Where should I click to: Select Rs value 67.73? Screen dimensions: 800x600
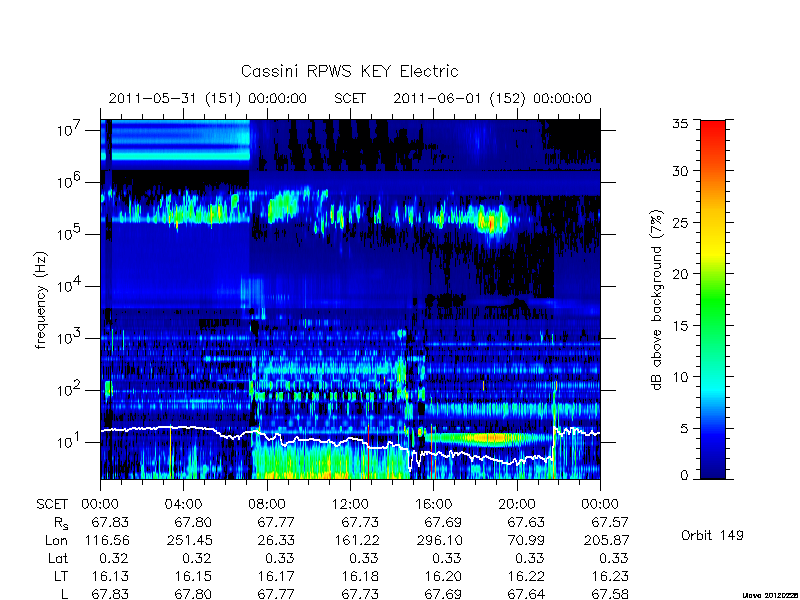[x=360, y=522]
